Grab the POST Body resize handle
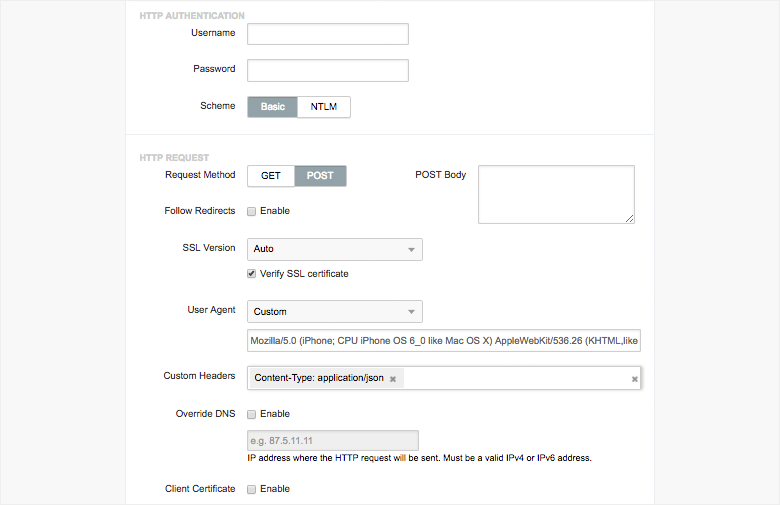The image size is (780, 505). [630, 218]
